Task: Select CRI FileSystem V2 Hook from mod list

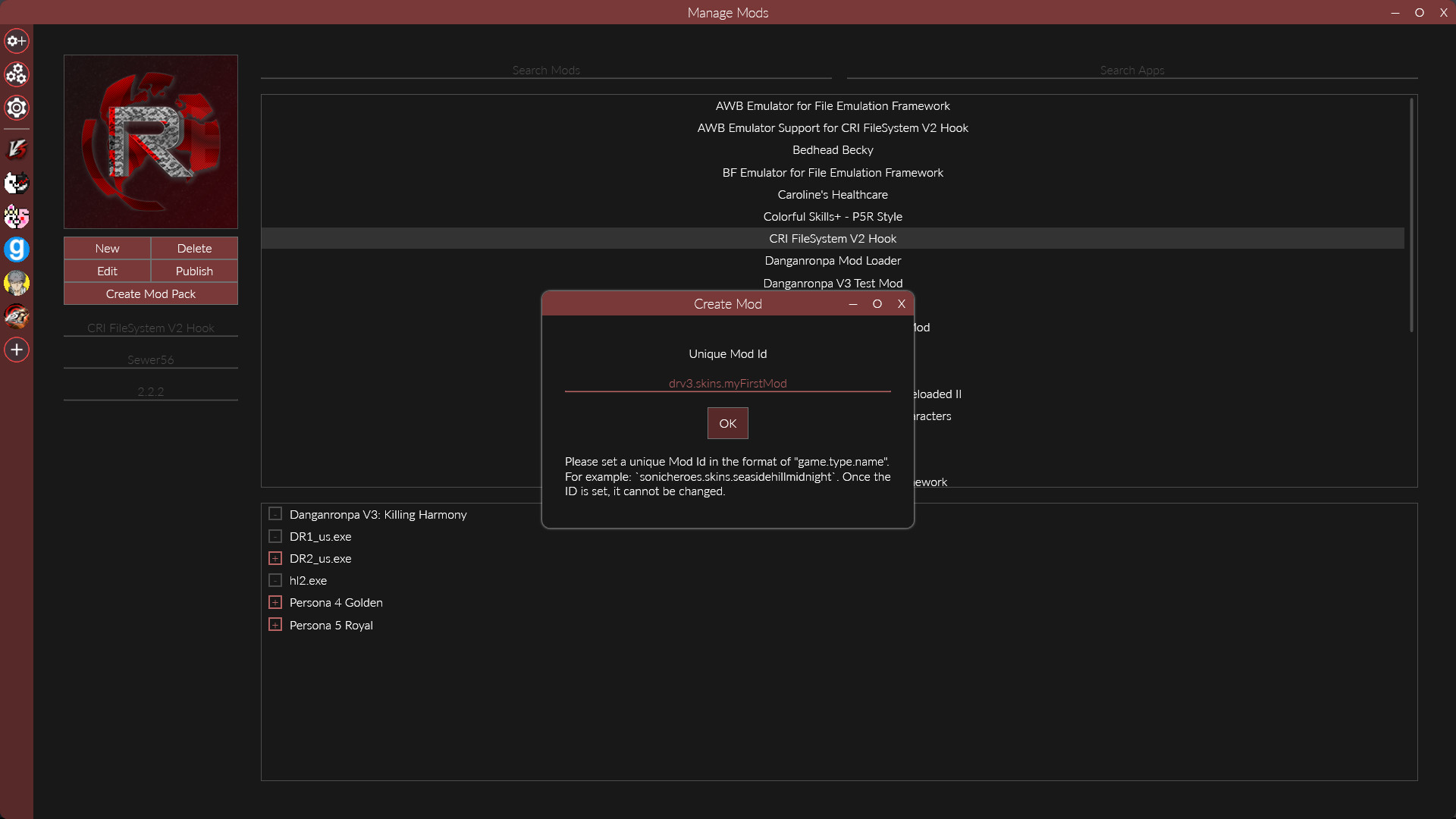Action: [832, 238]
